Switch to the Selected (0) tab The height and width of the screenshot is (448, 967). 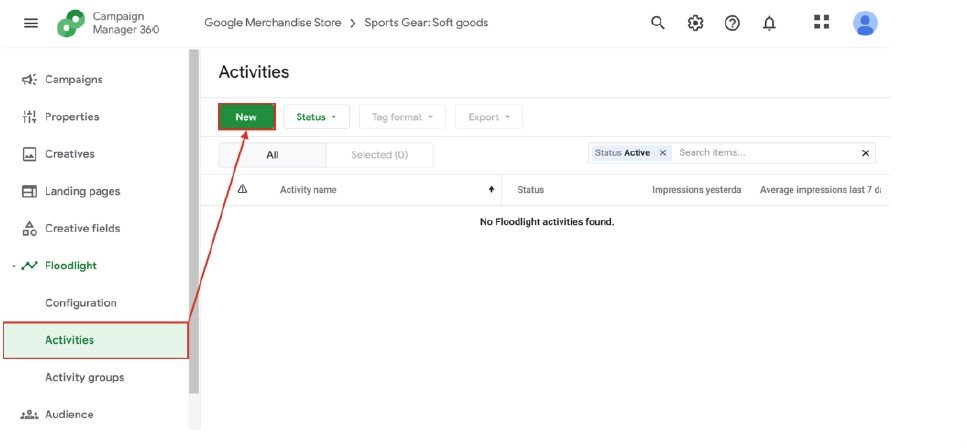(379, 155)
